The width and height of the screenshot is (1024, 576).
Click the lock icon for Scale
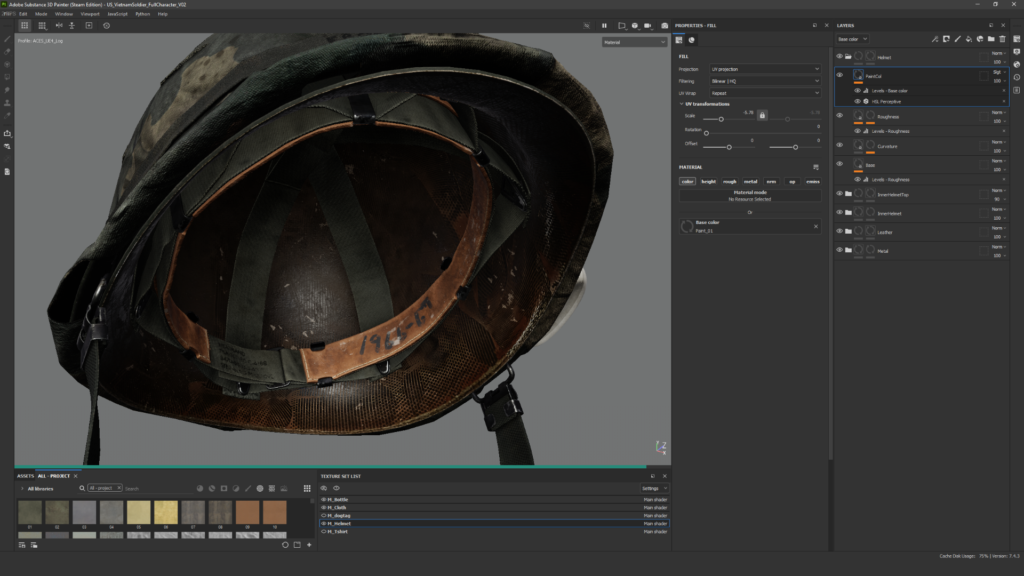[762, 115]
